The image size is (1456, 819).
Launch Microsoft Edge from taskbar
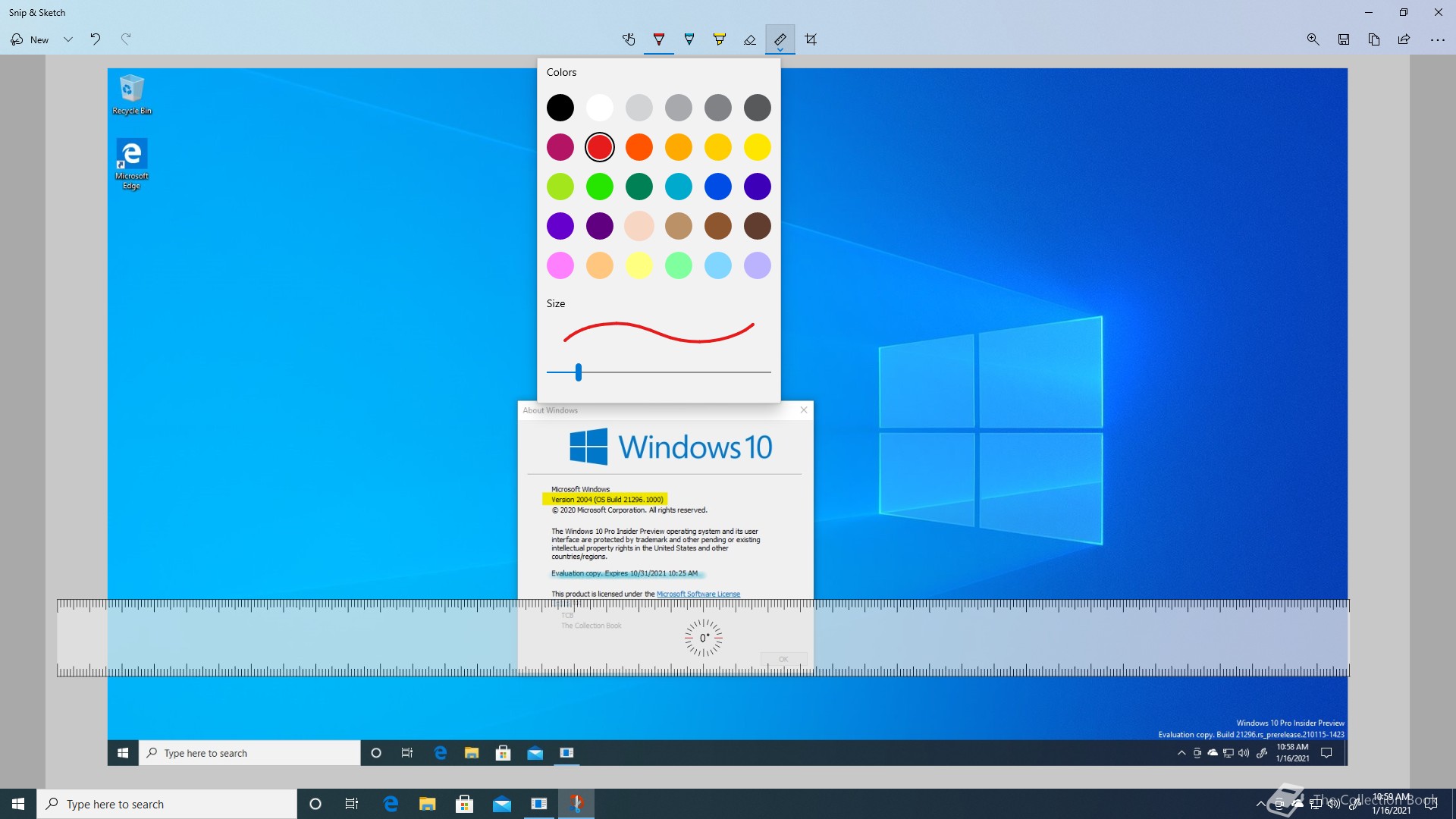click(391, 804)
